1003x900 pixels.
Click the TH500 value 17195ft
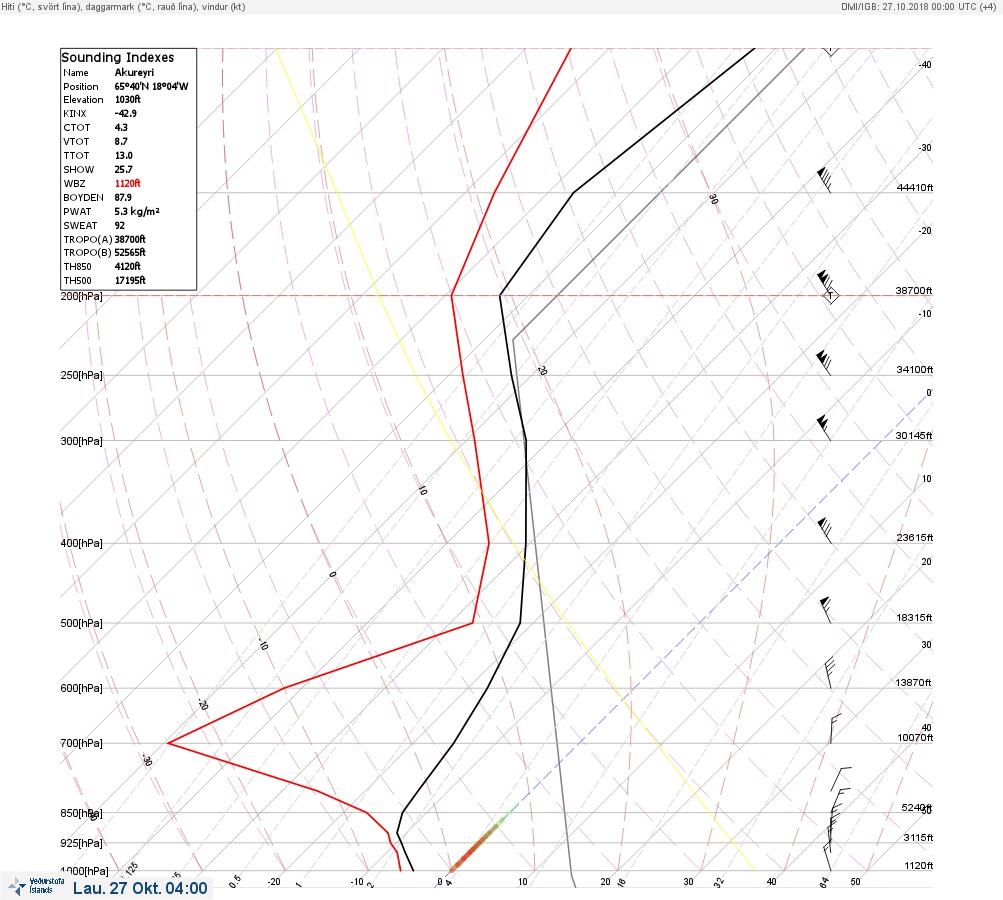[x=130, y=280]
